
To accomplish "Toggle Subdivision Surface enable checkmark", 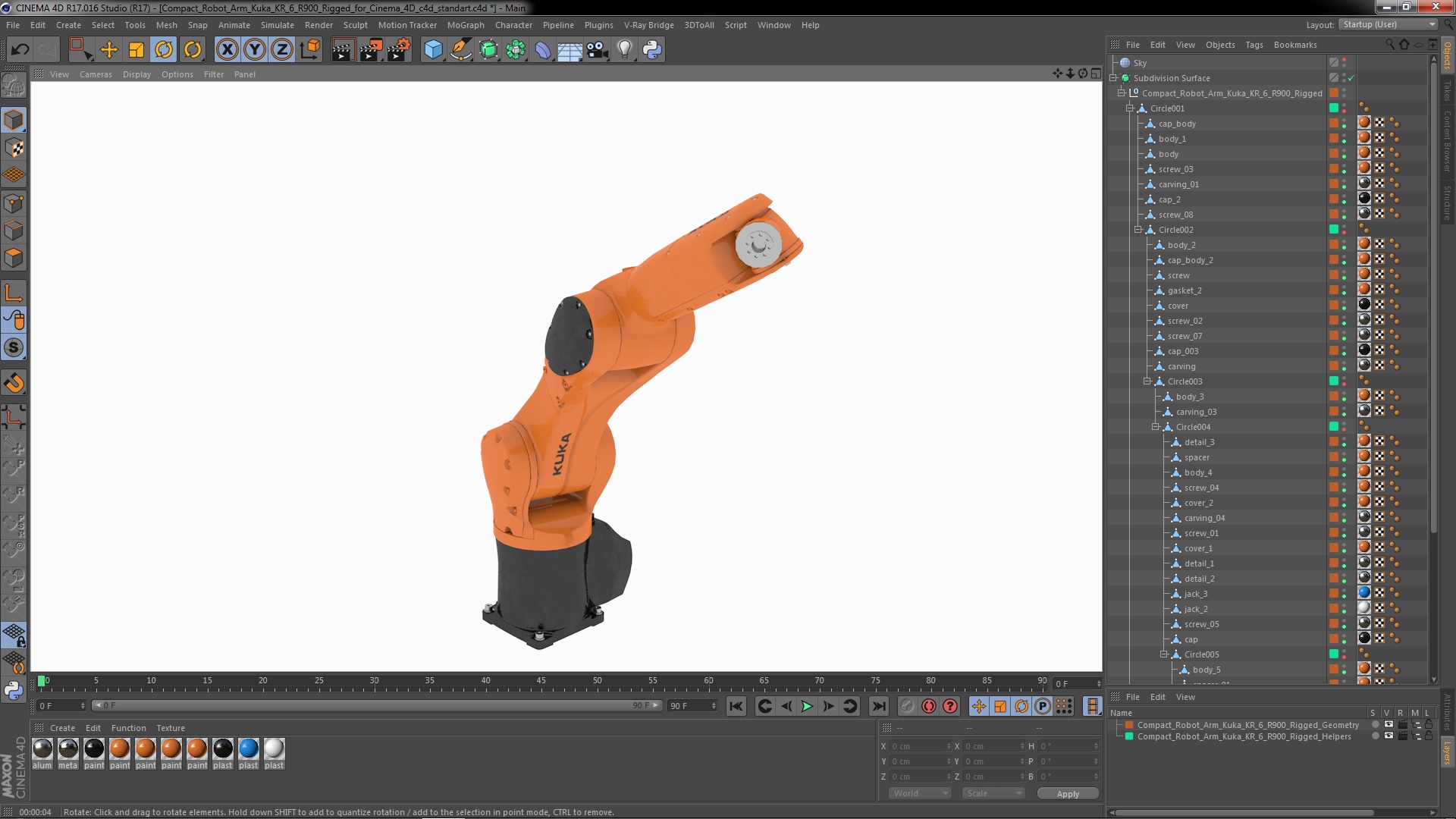I will pyautogui.click(x=1351, y=78).
